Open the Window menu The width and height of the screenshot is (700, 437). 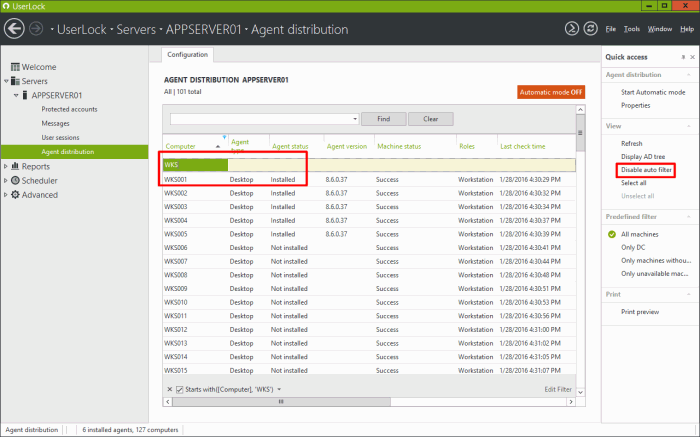660,29
